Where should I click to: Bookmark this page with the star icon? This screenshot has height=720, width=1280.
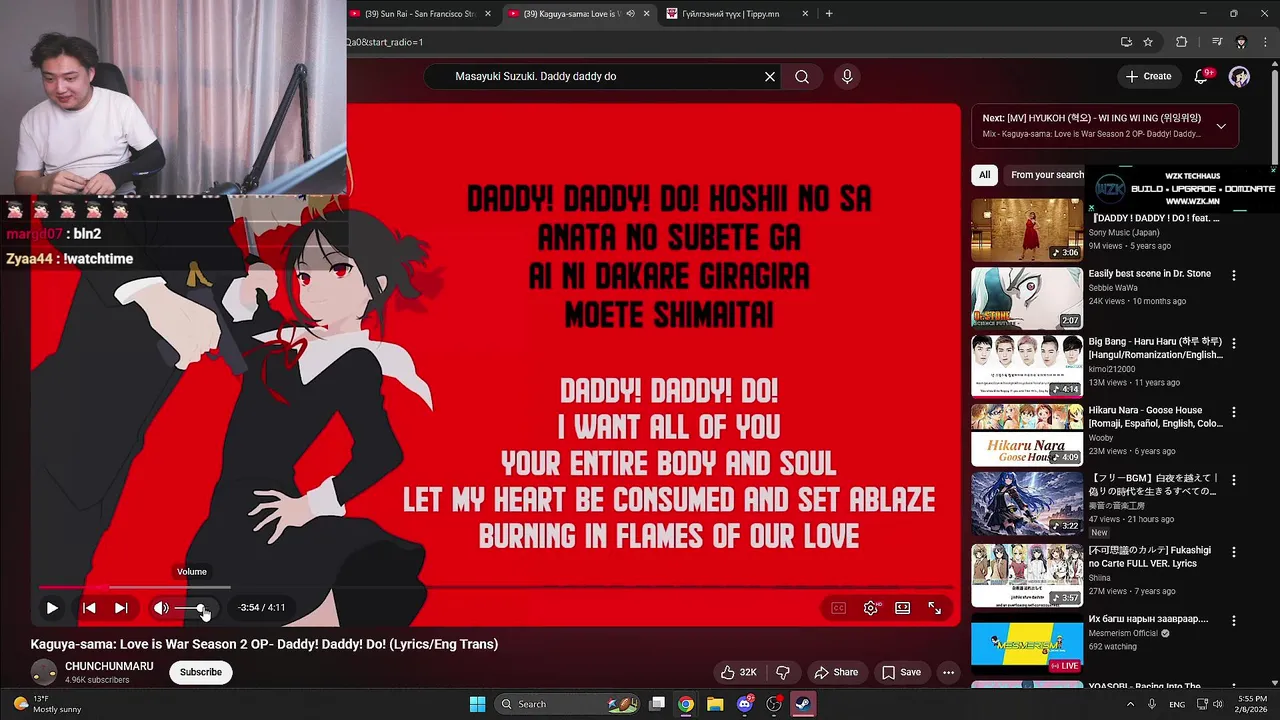[1148, 42]
